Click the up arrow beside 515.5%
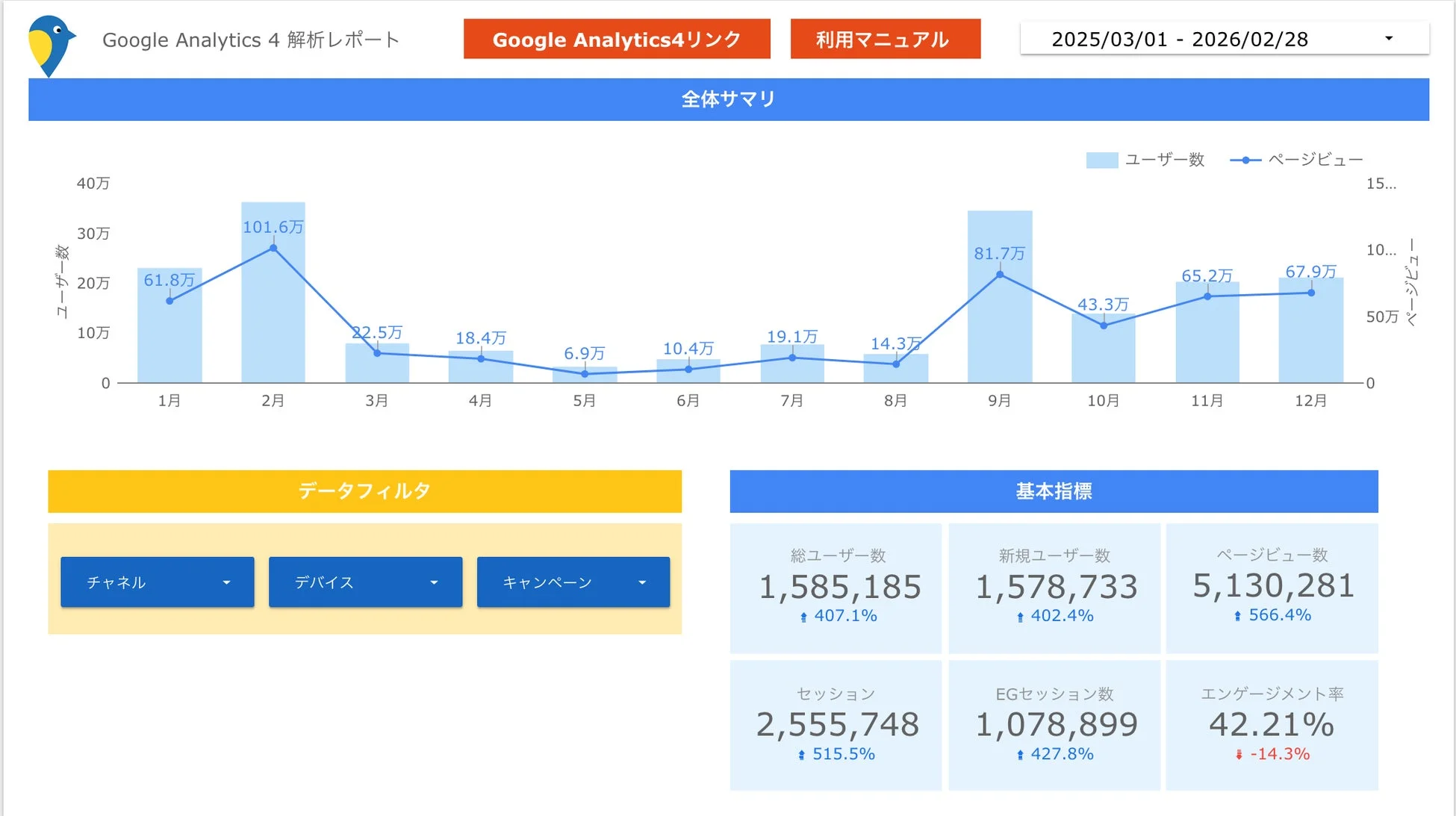Viewport: 1456px width, 816px height. click(800, 754)
